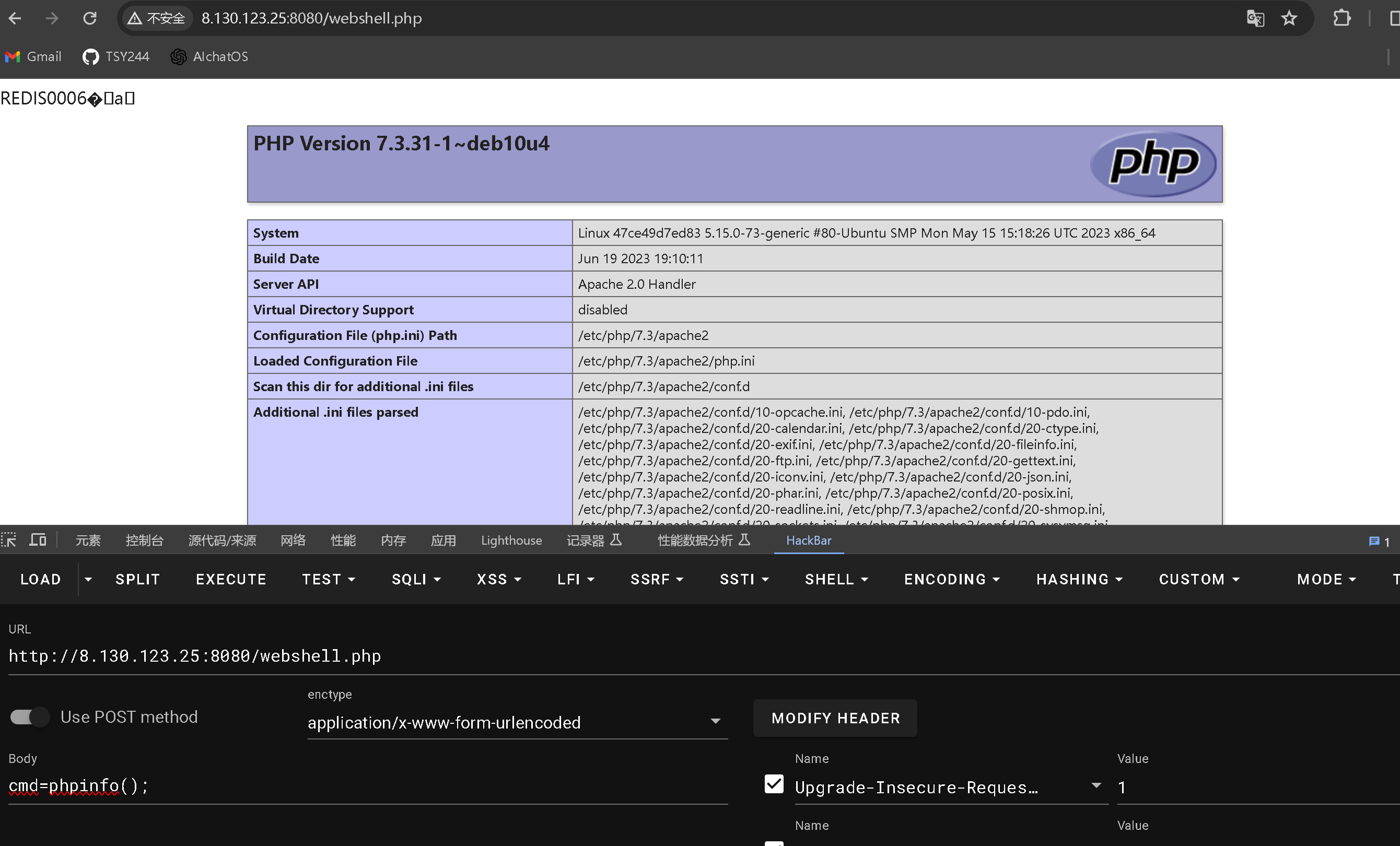Expand the header name dropdown arrow
This screenshot has height=846, width=1400.
(x=1096, y=786)
